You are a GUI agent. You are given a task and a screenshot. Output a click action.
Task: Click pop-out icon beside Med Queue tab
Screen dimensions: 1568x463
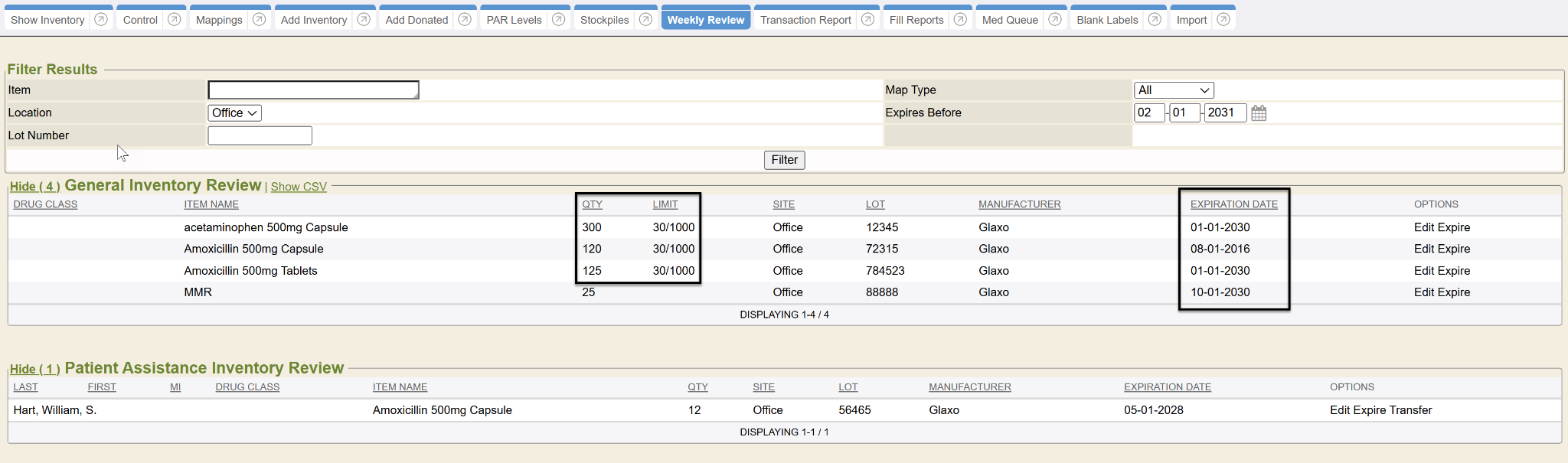coord(1055,20)
